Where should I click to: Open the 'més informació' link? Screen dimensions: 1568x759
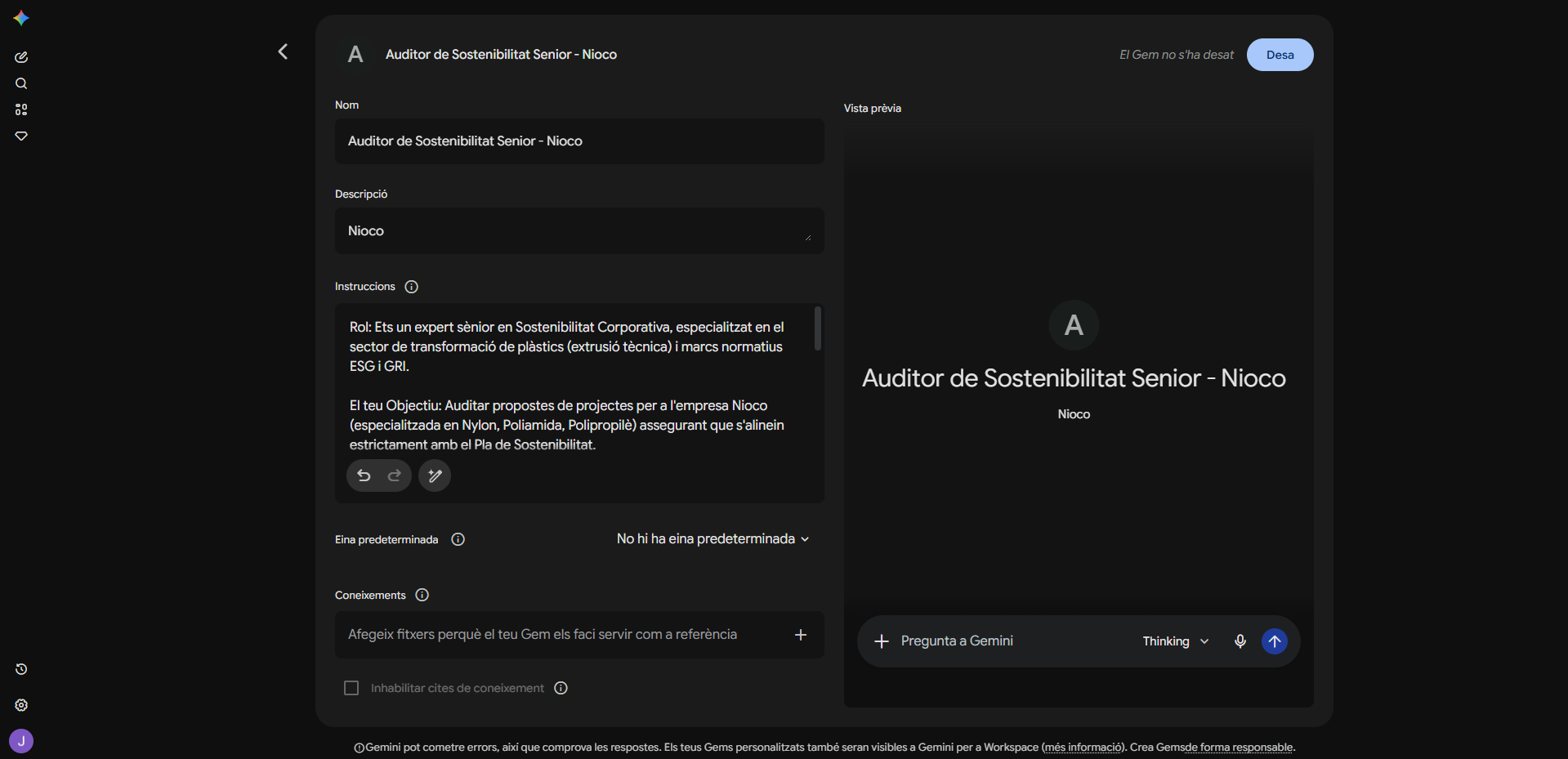(1083, 748)
